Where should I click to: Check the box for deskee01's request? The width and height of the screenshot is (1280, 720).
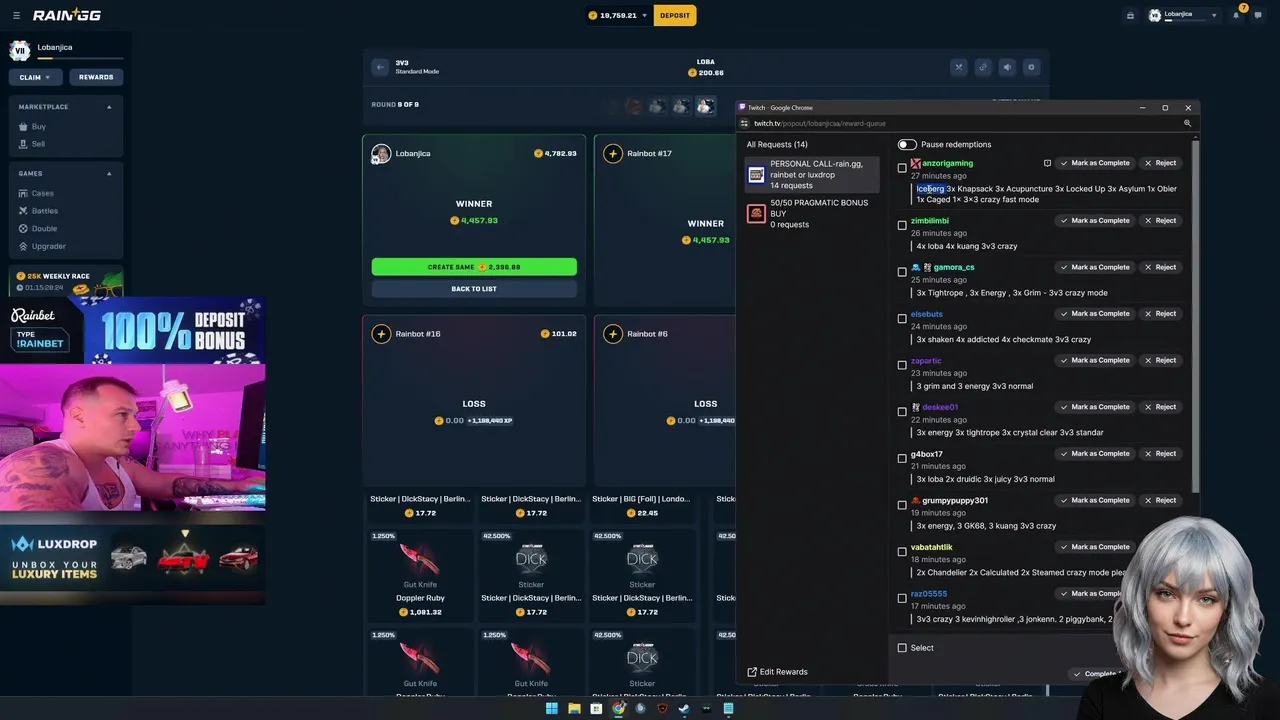[x=902, y=412]
